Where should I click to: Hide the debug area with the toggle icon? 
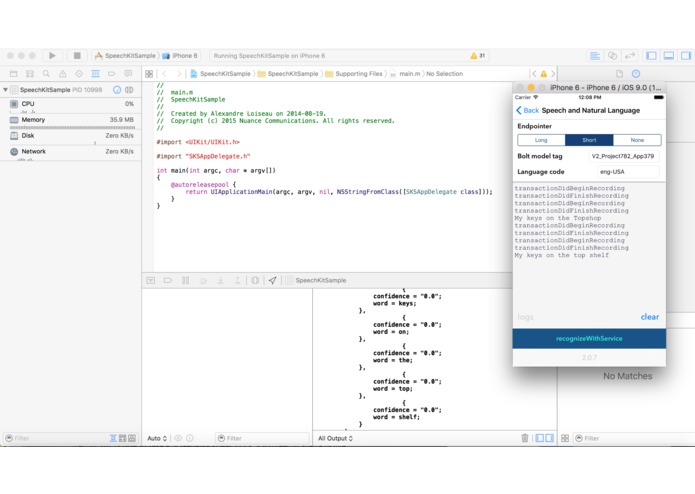pyautogui.click(x=151, y=280)
